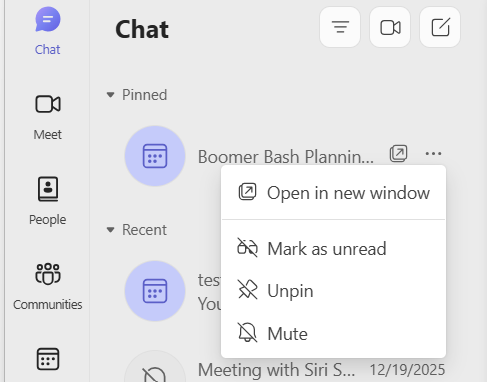
Task: Open the Calendar icon in sidebar
Action: (x=48, y=359)
